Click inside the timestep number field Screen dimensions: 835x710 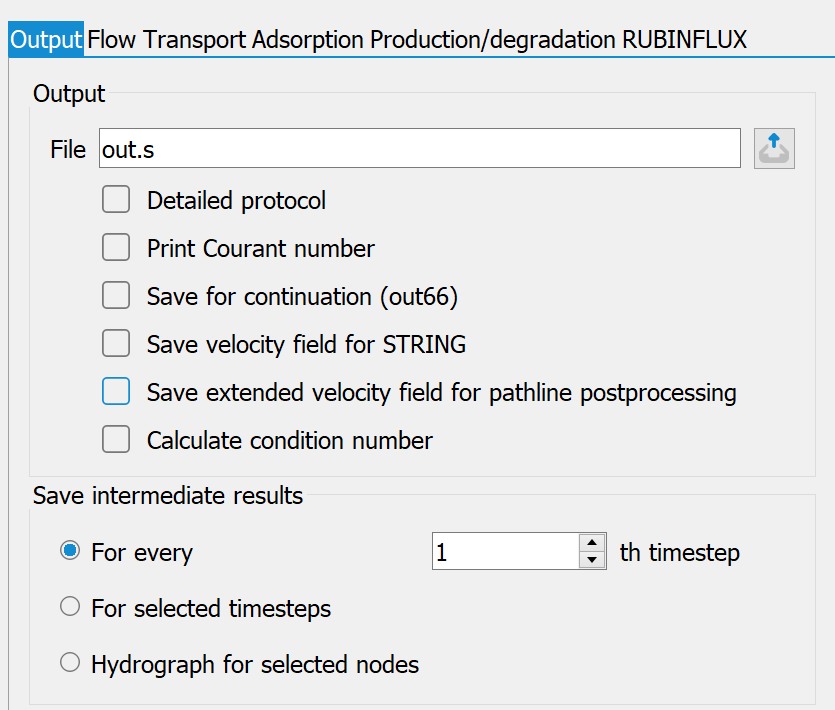505,551
